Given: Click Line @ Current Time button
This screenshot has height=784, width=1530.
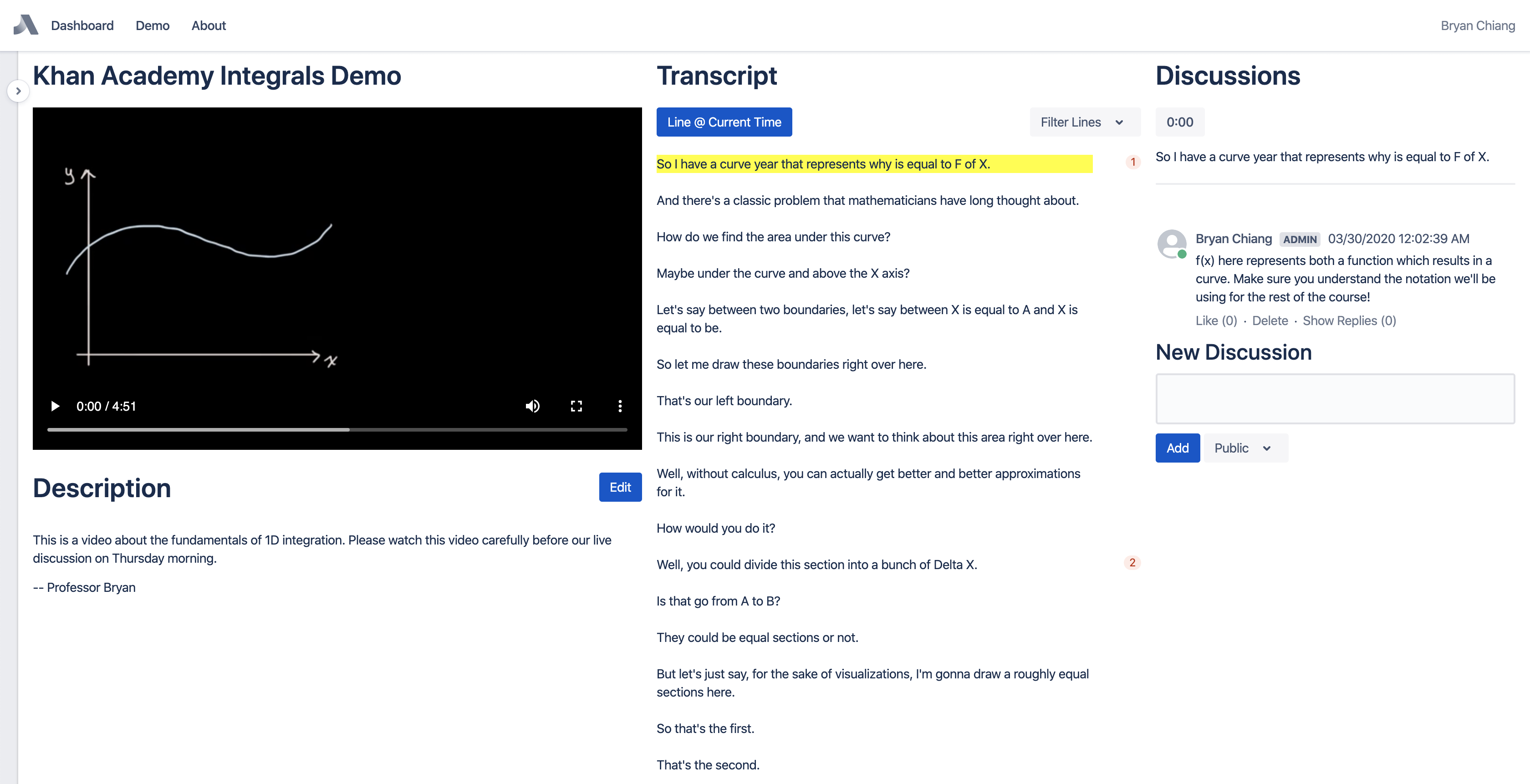Looking at the screenshot, I should 724,122.
